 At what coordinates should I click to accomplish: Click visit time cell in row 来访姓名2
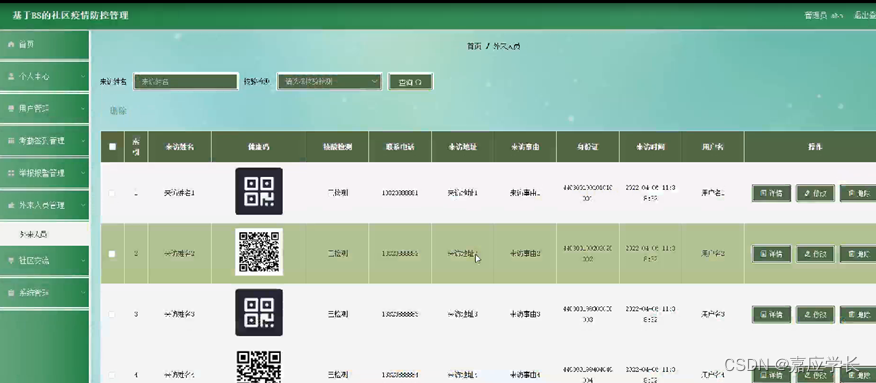[650, 253]
